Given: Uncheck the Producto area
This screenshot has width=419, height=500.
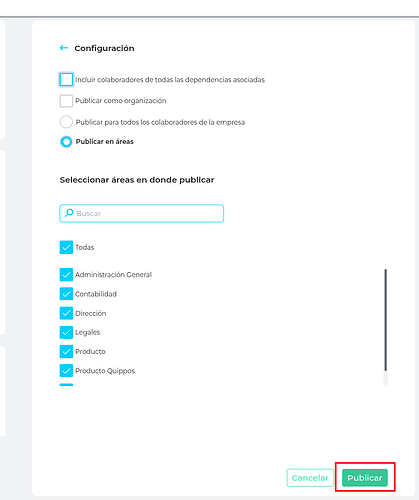Looking at the screenshot, I should click(x=66, y=351).
